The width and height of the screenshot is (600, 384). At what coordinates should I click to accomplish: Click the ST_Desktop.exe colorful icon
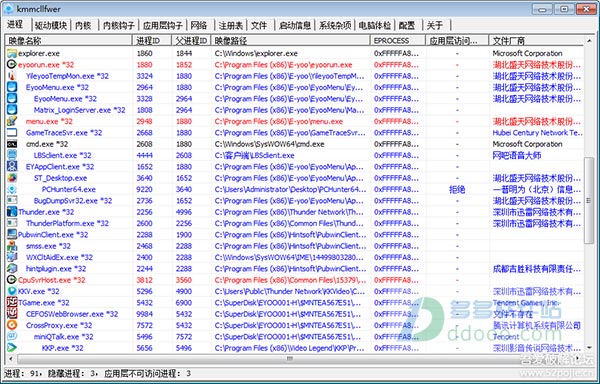[x=12, y=178]
